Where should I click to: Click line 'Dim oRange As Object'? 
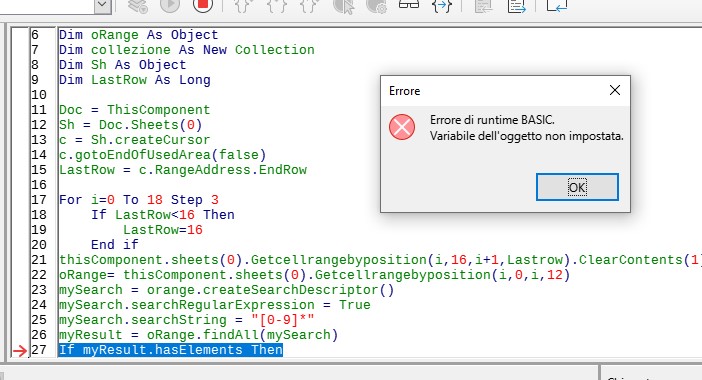tap(138, 35)
